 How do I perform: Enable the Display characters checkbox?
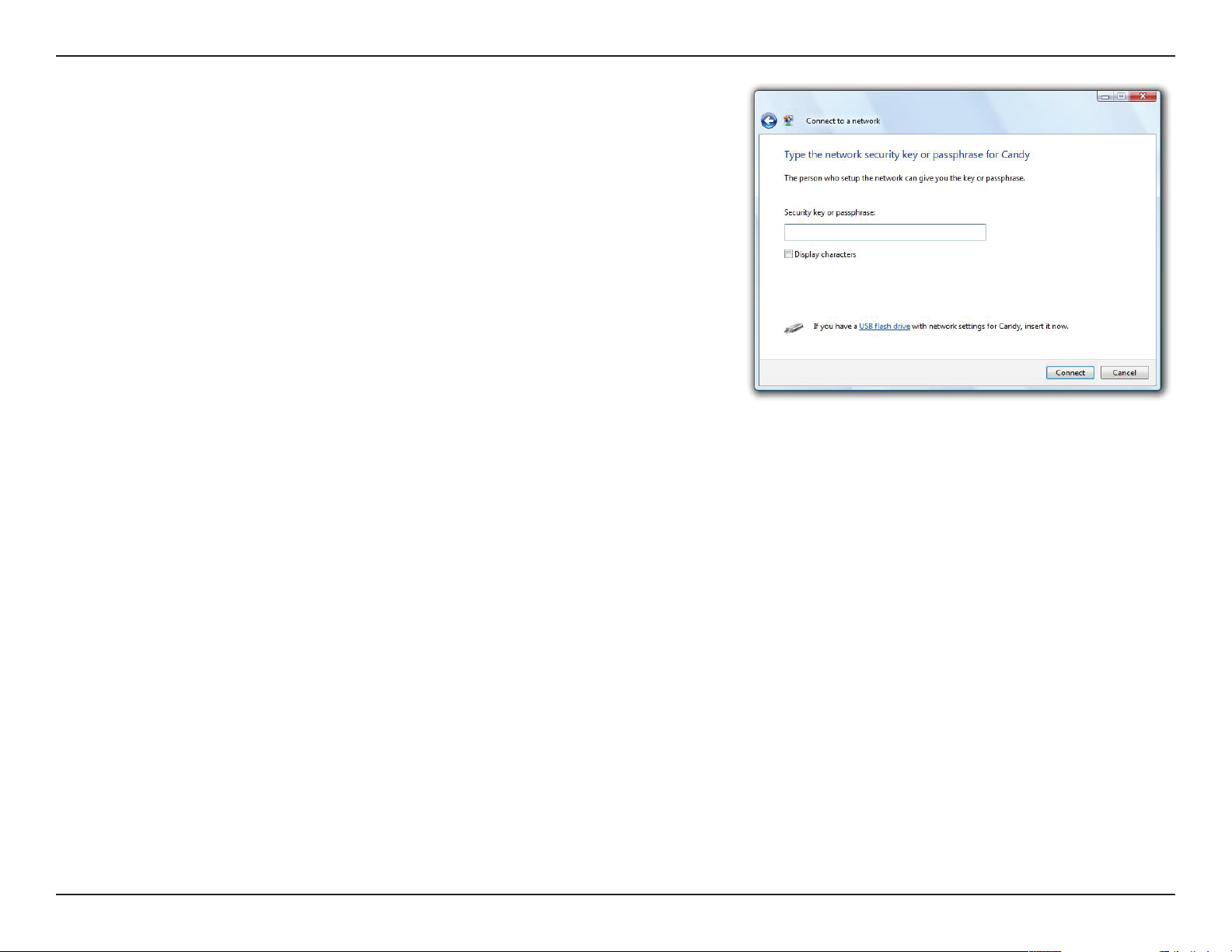click(788, 254)
